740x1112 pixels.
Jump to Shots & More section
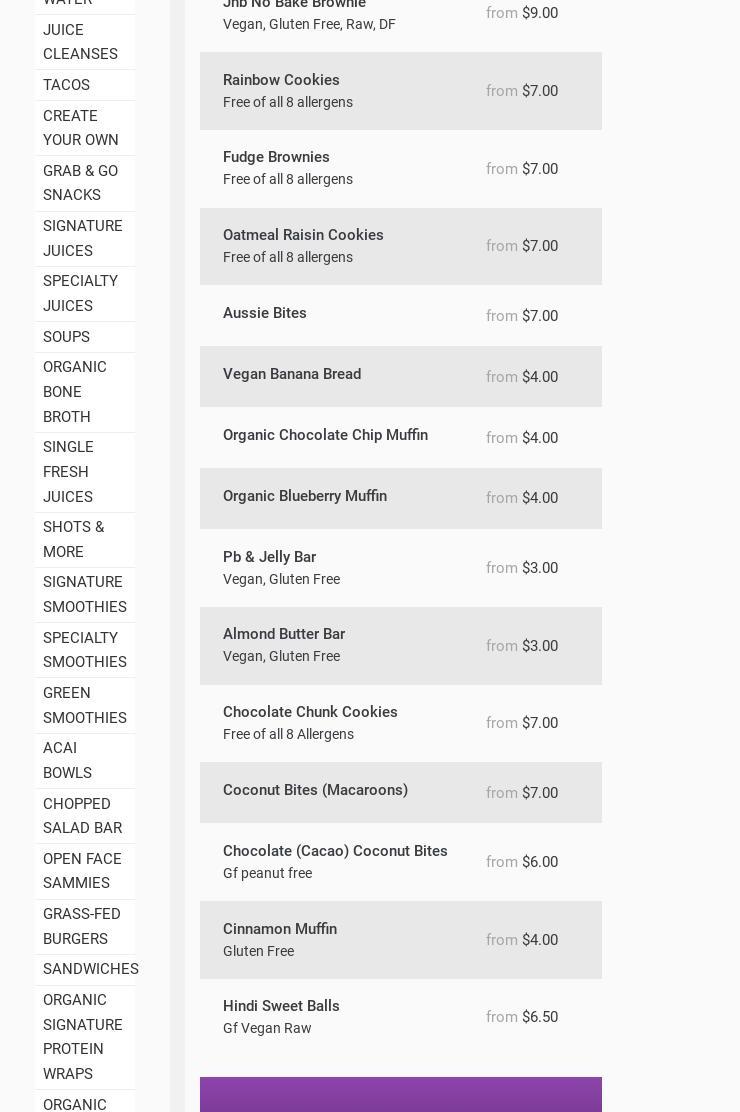click(73, 539)
